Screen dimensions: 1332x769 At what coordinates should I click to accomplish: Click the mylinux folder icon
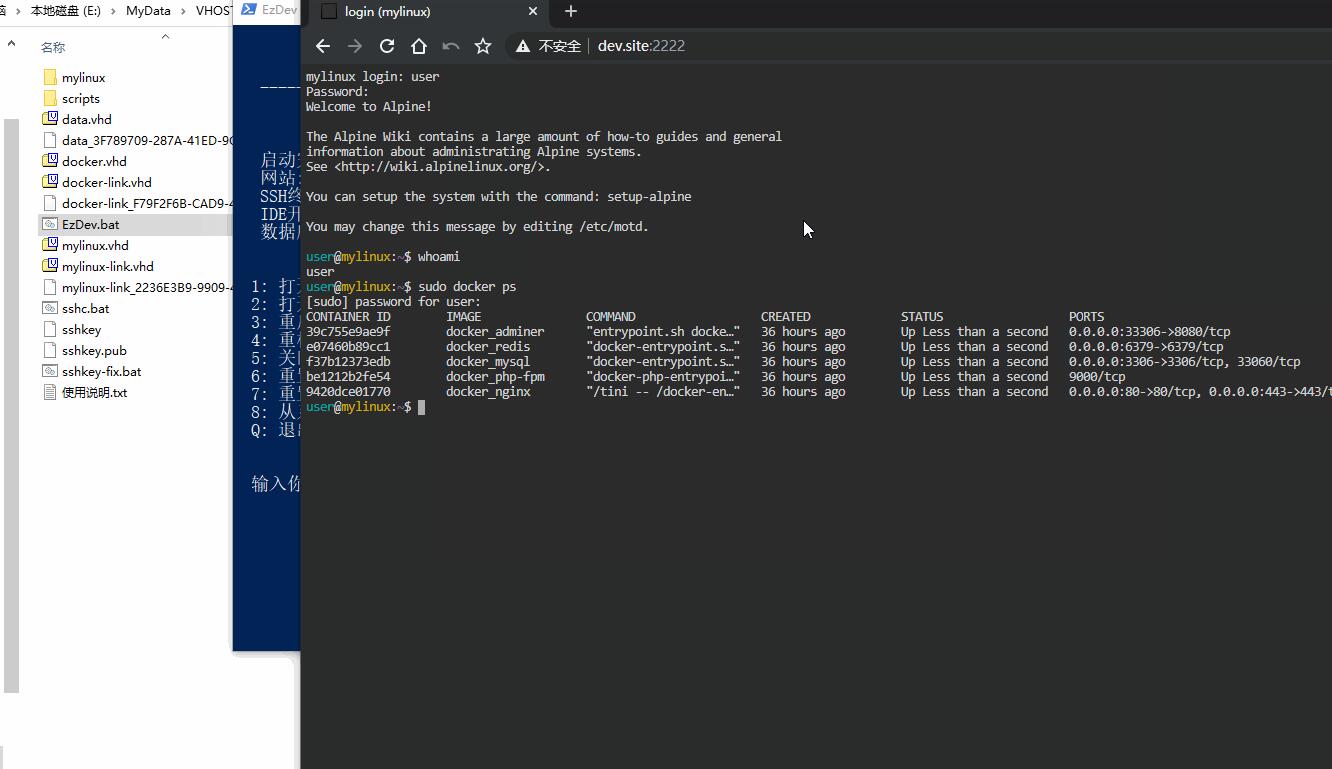click(50, 77)
